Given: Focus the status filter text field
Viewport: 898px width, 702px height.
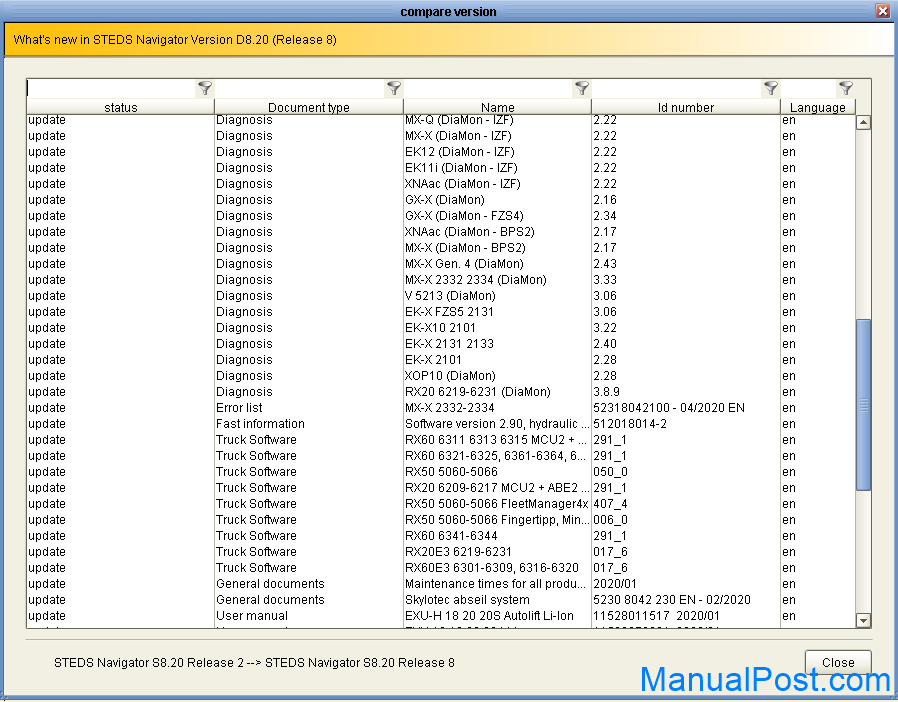Looking at the screenshot, I should point(112,88).
